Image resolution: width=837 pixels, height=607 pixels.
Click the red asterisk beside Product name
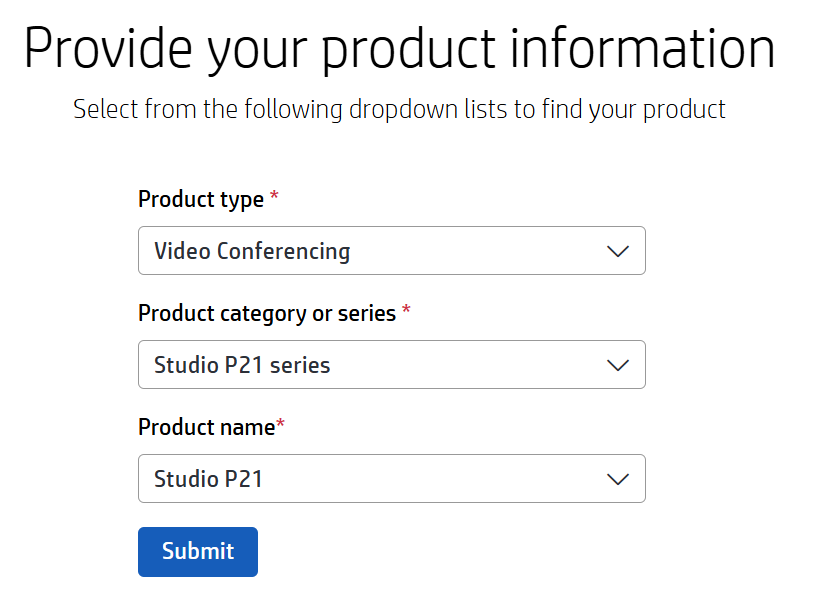pyautogui.click(x=281, y=426)
